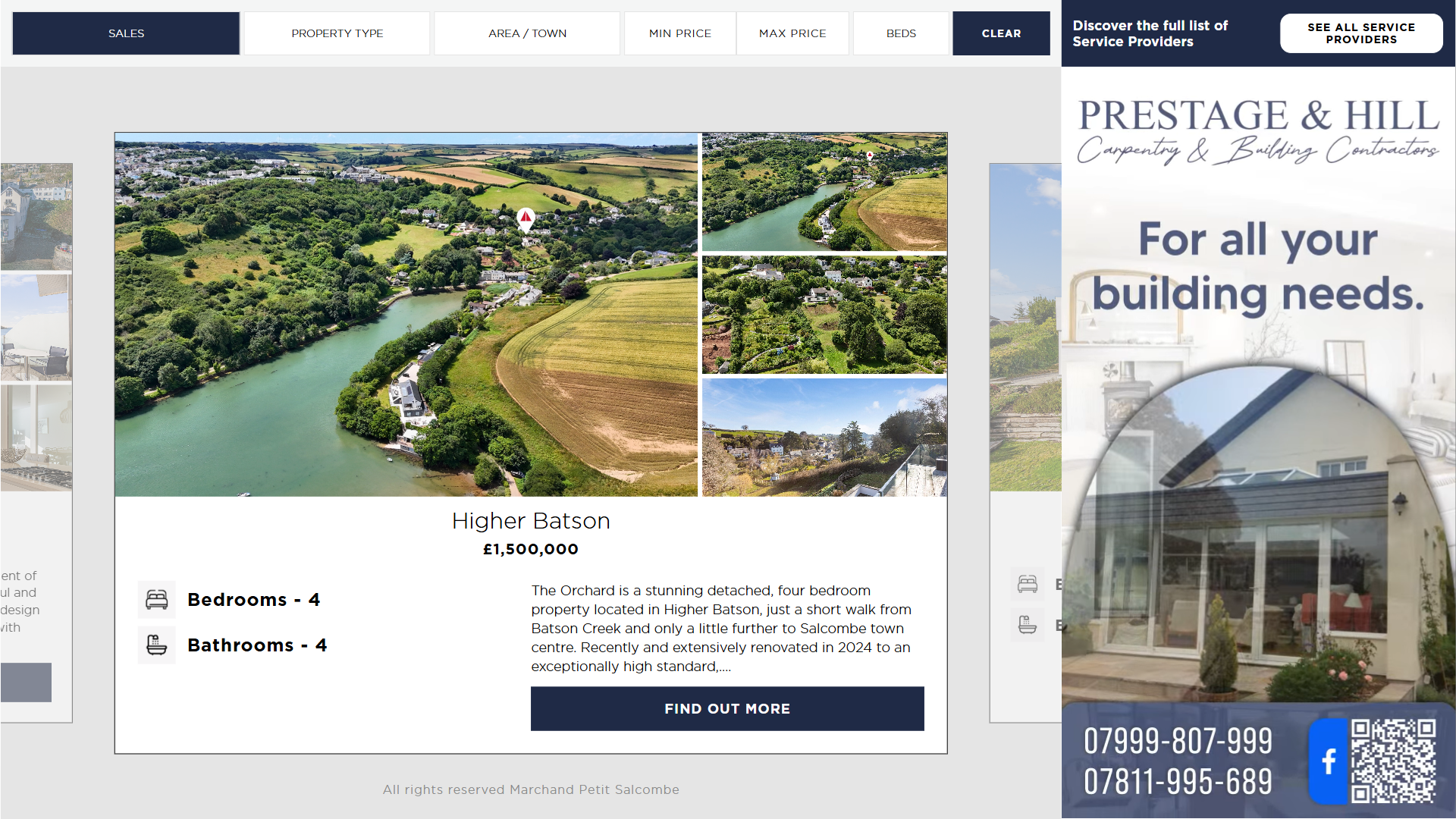Expand the Min Price dropdown
Image resolution: width=1456 pixels, height=819 pixels.
(679, 33)
